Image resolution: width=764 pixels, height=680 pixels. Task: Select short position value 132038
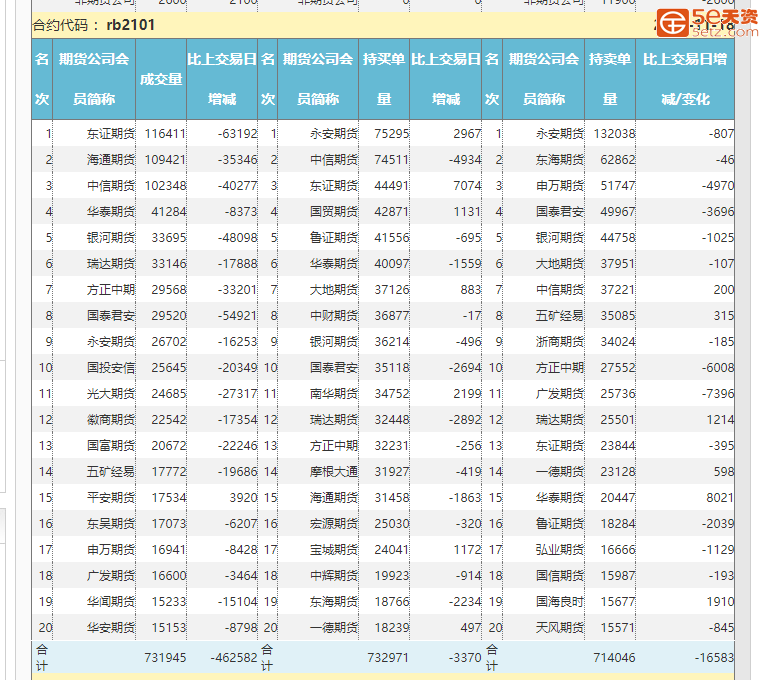point(614,133)
